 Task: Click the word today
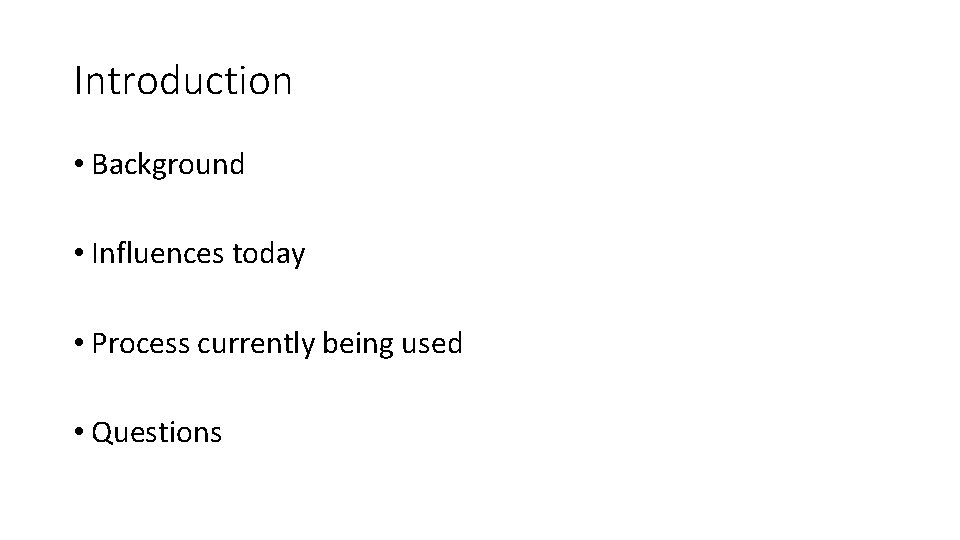tap(268, 254)
